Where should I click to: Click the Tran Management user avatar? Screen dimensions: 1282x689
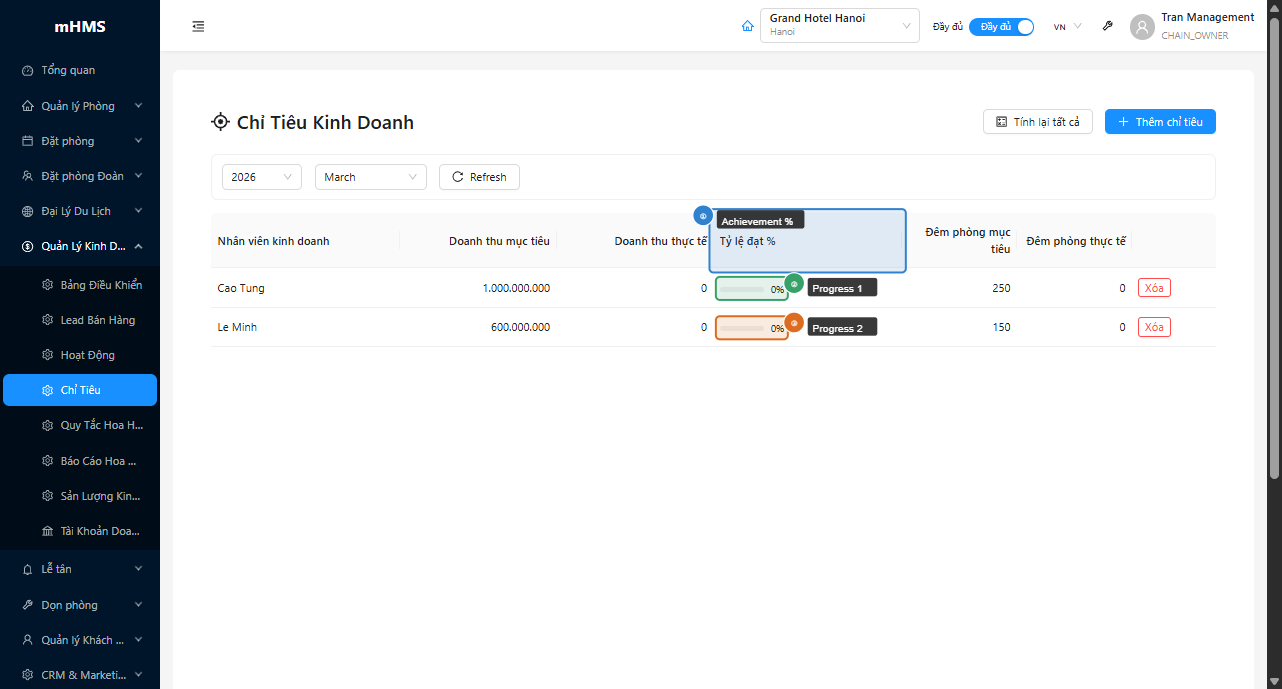tap(1142, 27)
